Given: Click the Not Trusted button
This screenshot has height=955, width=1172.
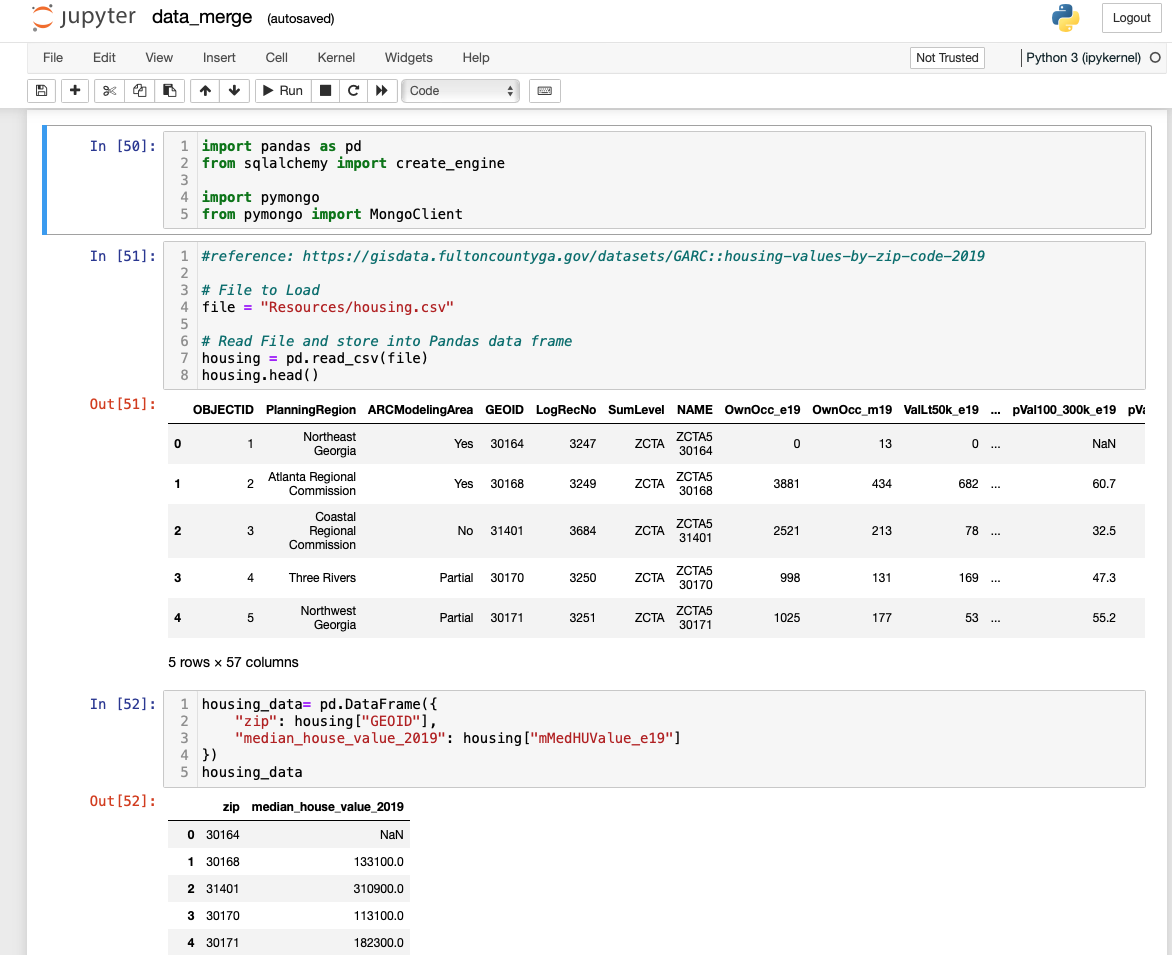Looking at the screenshot, I should pos(946,58).
